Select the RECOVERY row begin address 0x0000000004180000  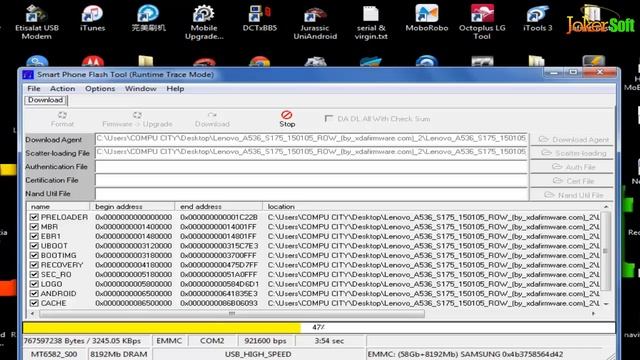coord(133,265)
